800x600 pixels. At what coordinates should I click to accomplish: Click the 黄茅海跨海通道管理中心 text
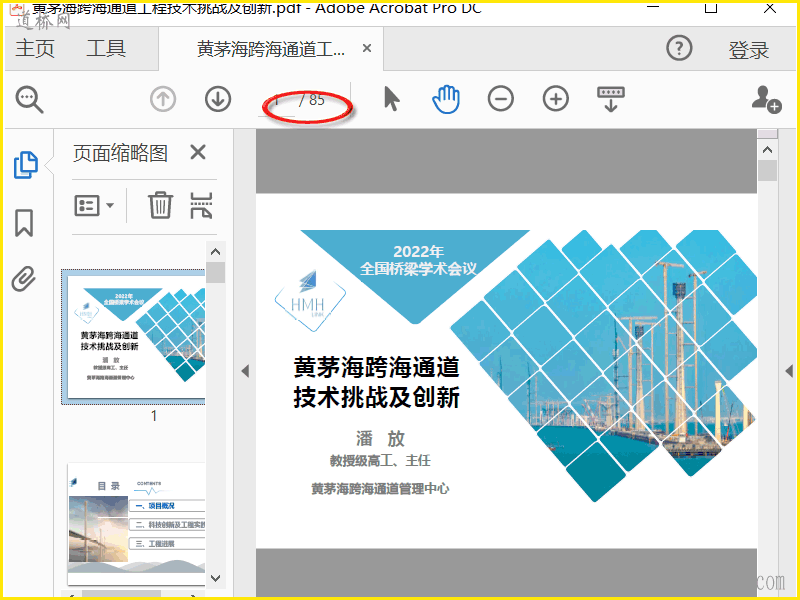pos(380,489)
